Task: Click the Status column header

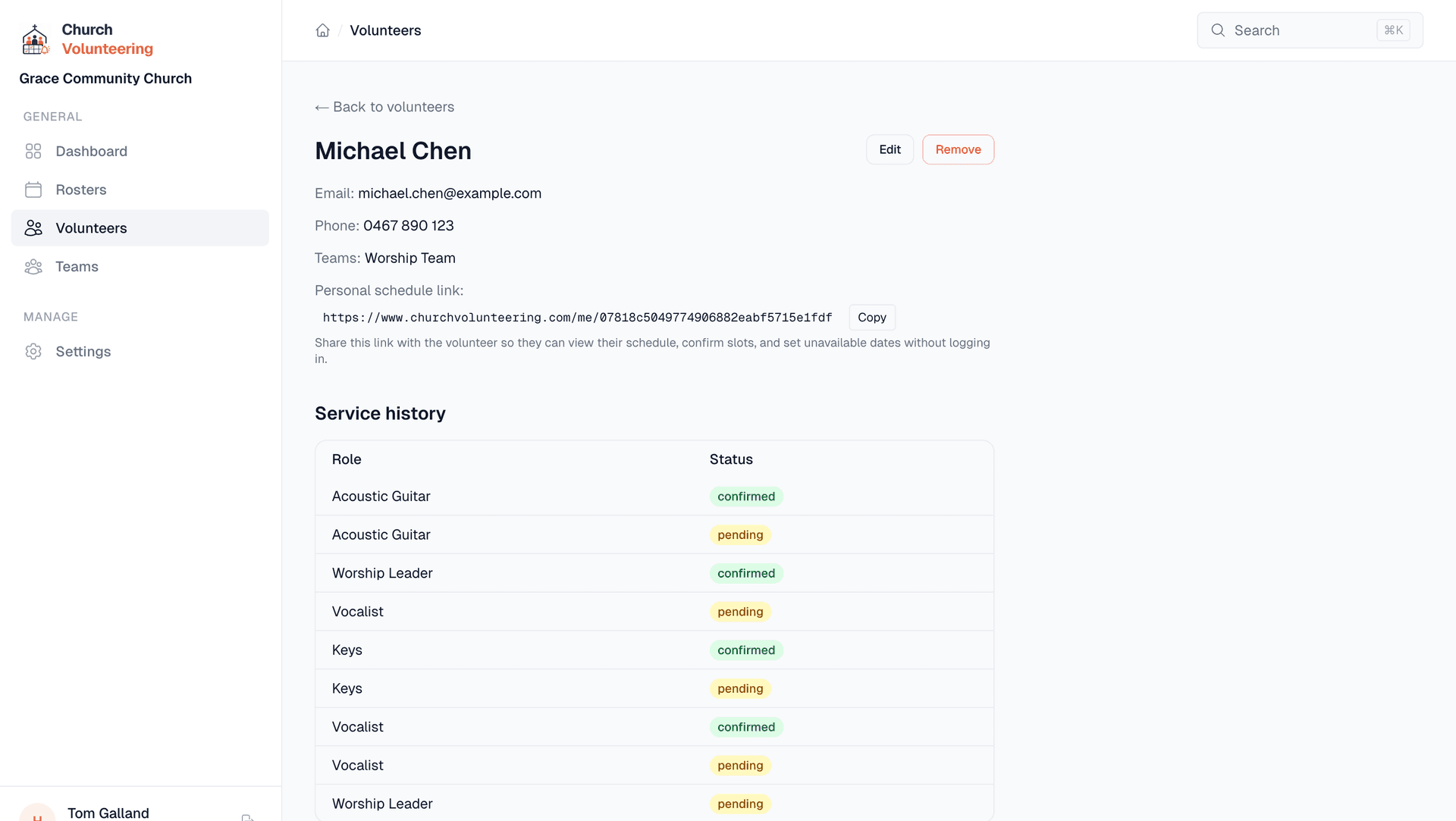Action: pyautogui.click(x=731, y=459)
